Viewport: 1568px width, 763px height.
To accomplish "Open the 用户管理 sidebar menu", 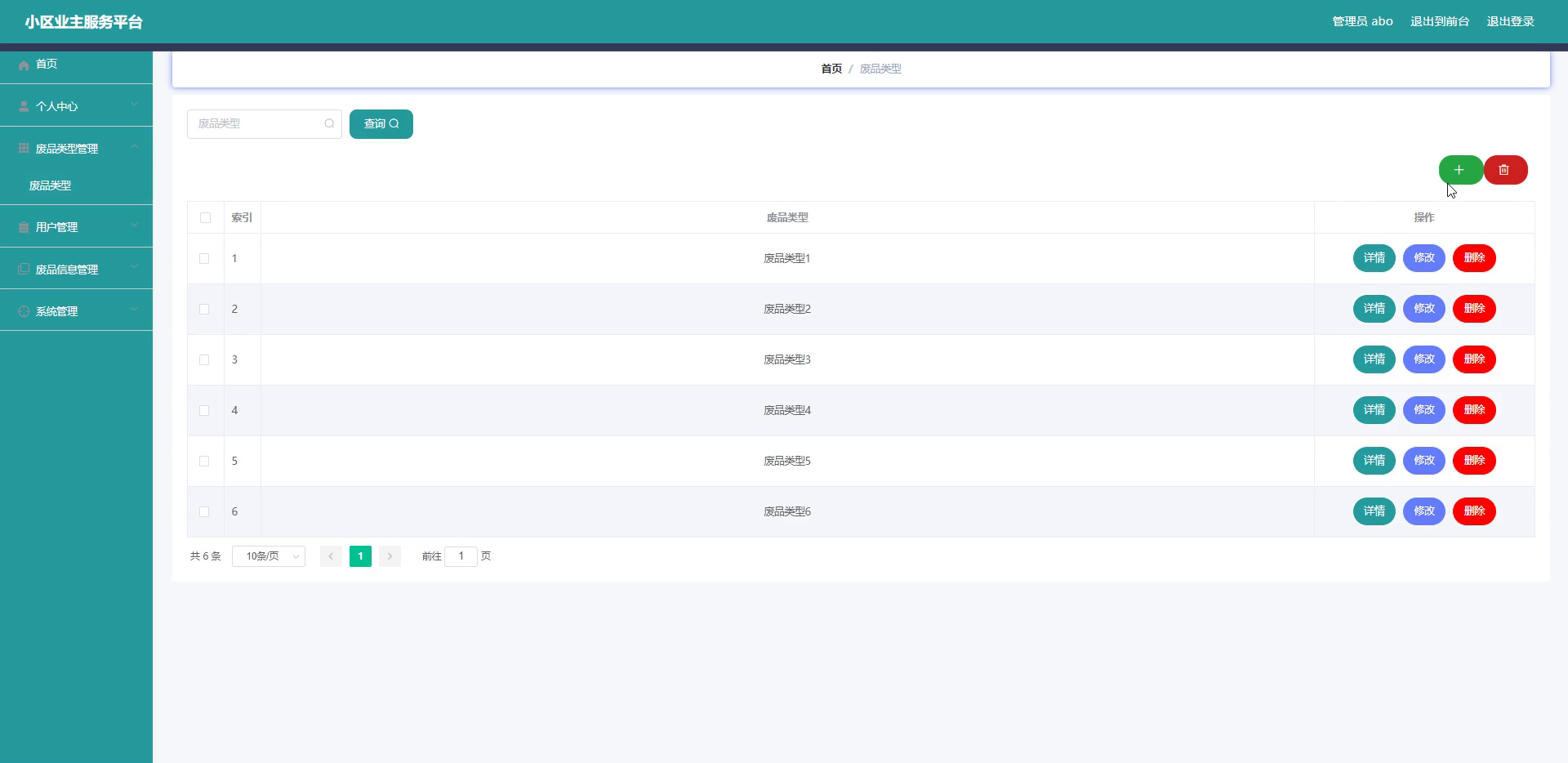I will tap(76, 226).
